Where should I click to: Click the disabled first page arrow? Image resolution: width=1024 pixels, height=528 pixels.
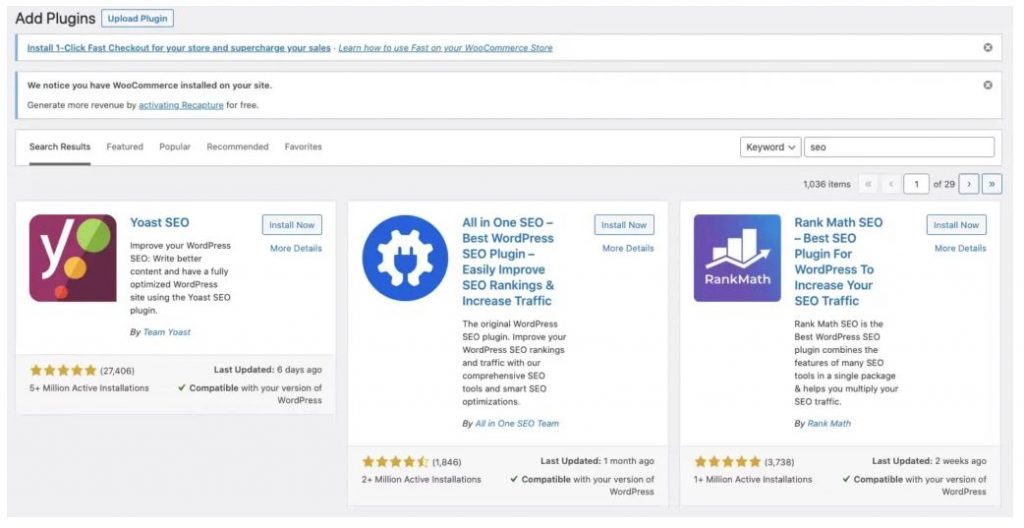click(868, 184)
